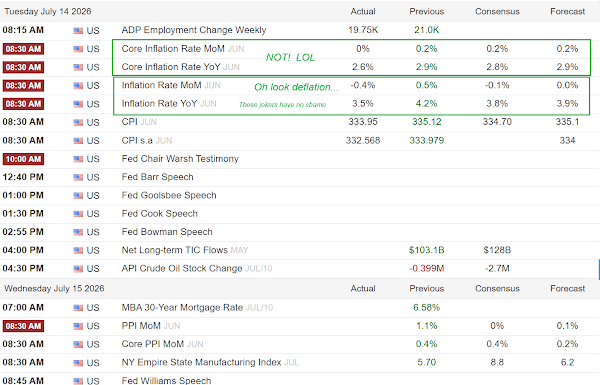Click flag icon on MBA 30-Year Mortgage Rate row

(78, 308)
